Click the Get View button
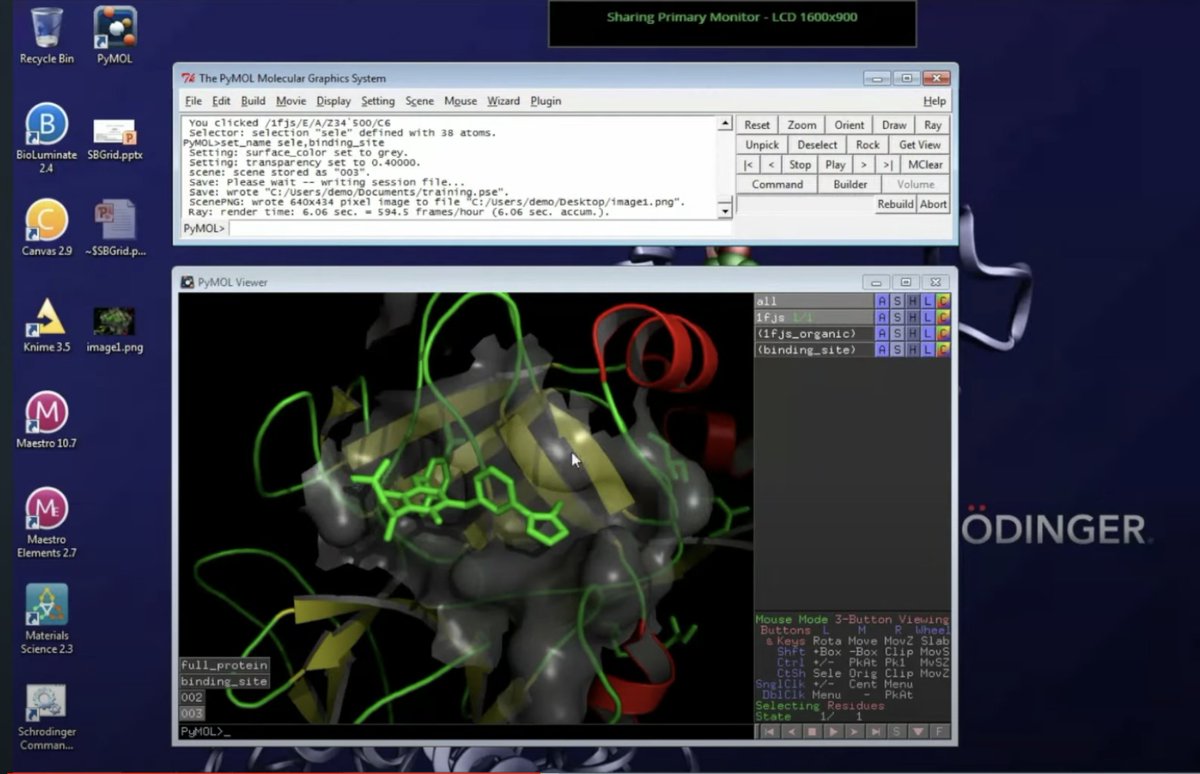This screenshot has width=1200, height=774. click(x=919, y=145)
